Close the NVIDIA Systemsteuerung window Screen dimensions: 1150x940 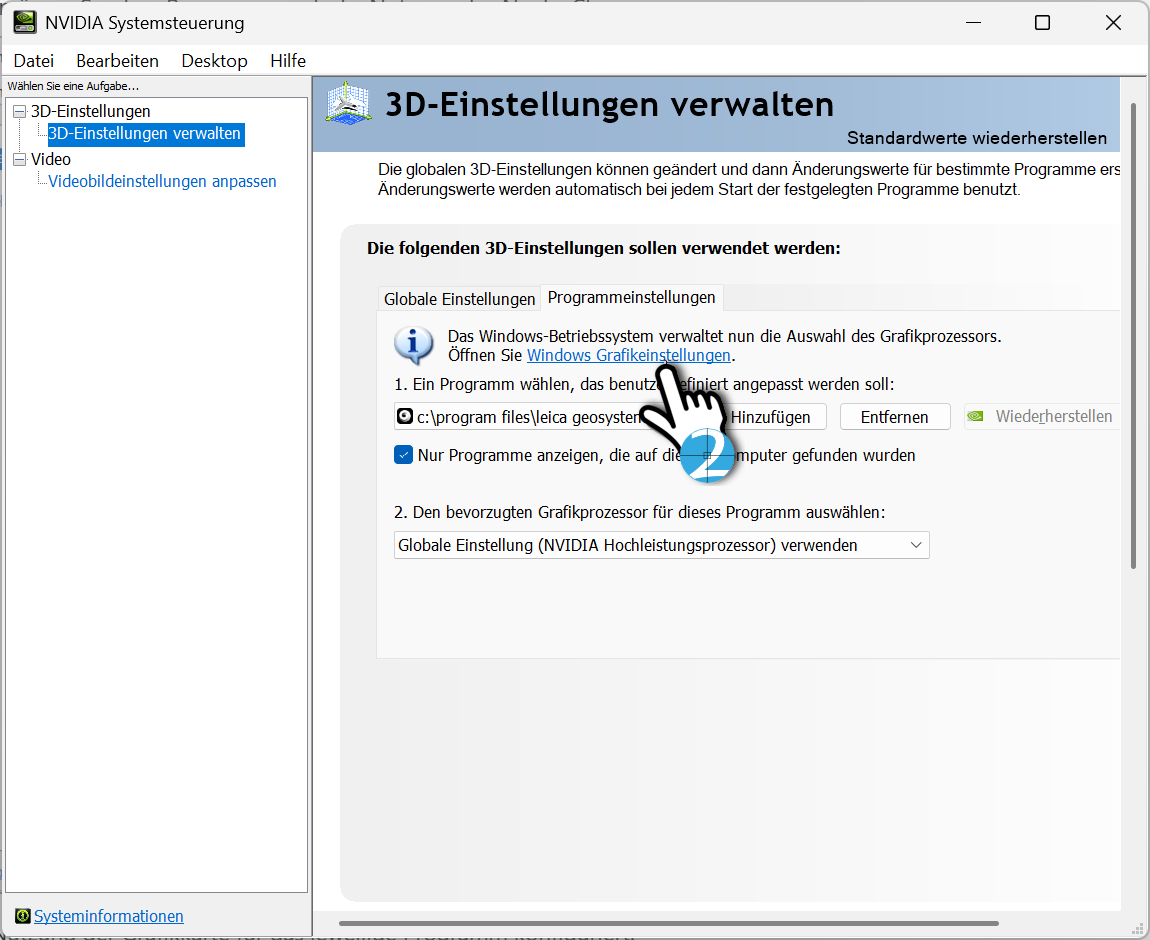1113,23
